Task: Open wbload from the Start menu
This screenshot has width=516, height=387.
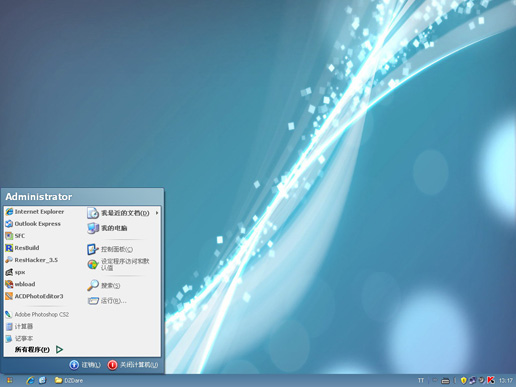Action: tap(20, 284)
